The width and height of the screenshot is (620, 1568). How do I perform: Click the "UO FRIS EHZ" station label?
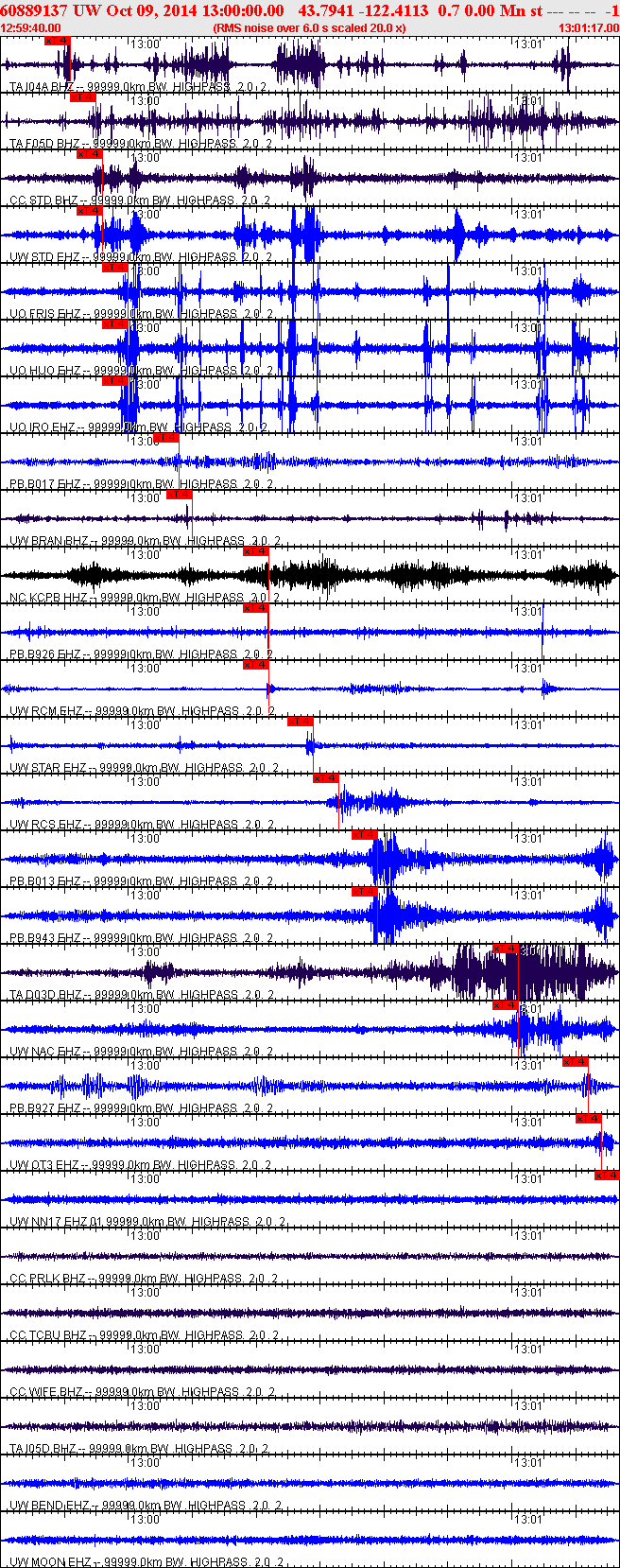pos(45,314)
